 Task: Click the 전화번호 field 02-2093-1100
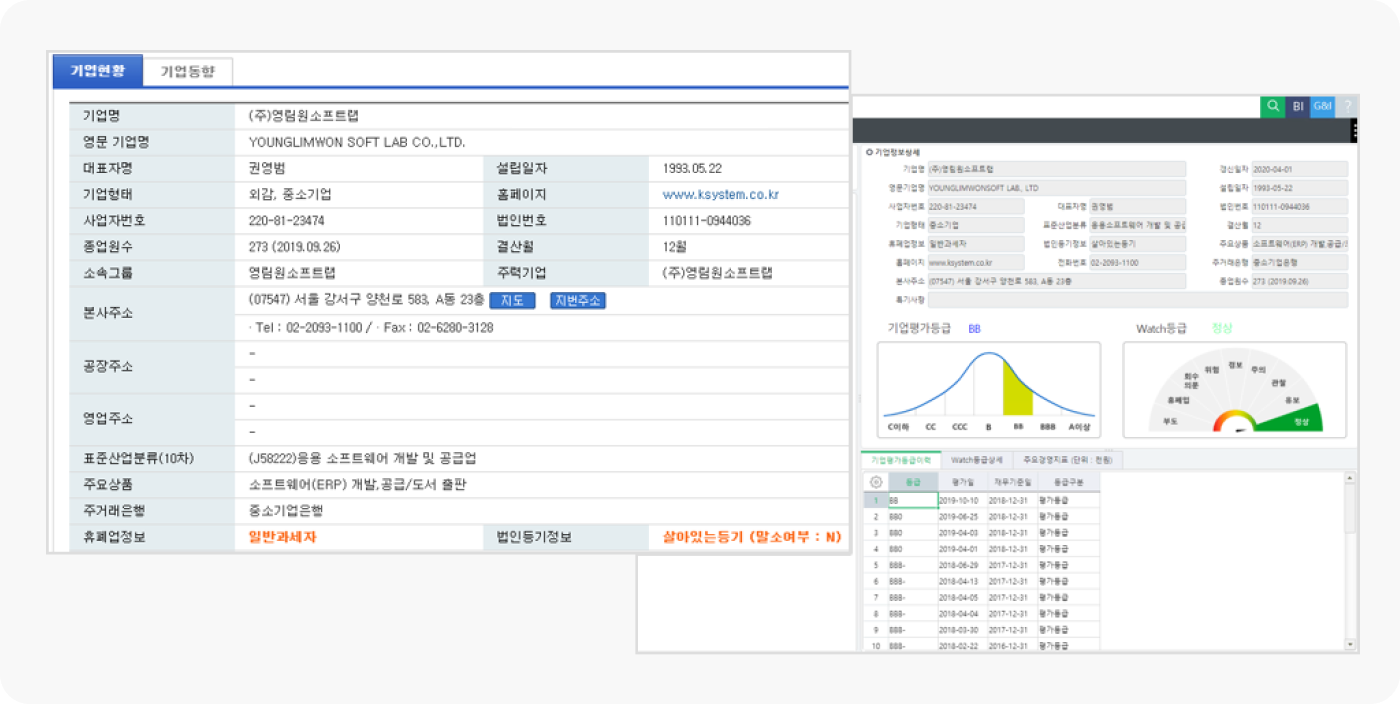[x=1137, y=262]
